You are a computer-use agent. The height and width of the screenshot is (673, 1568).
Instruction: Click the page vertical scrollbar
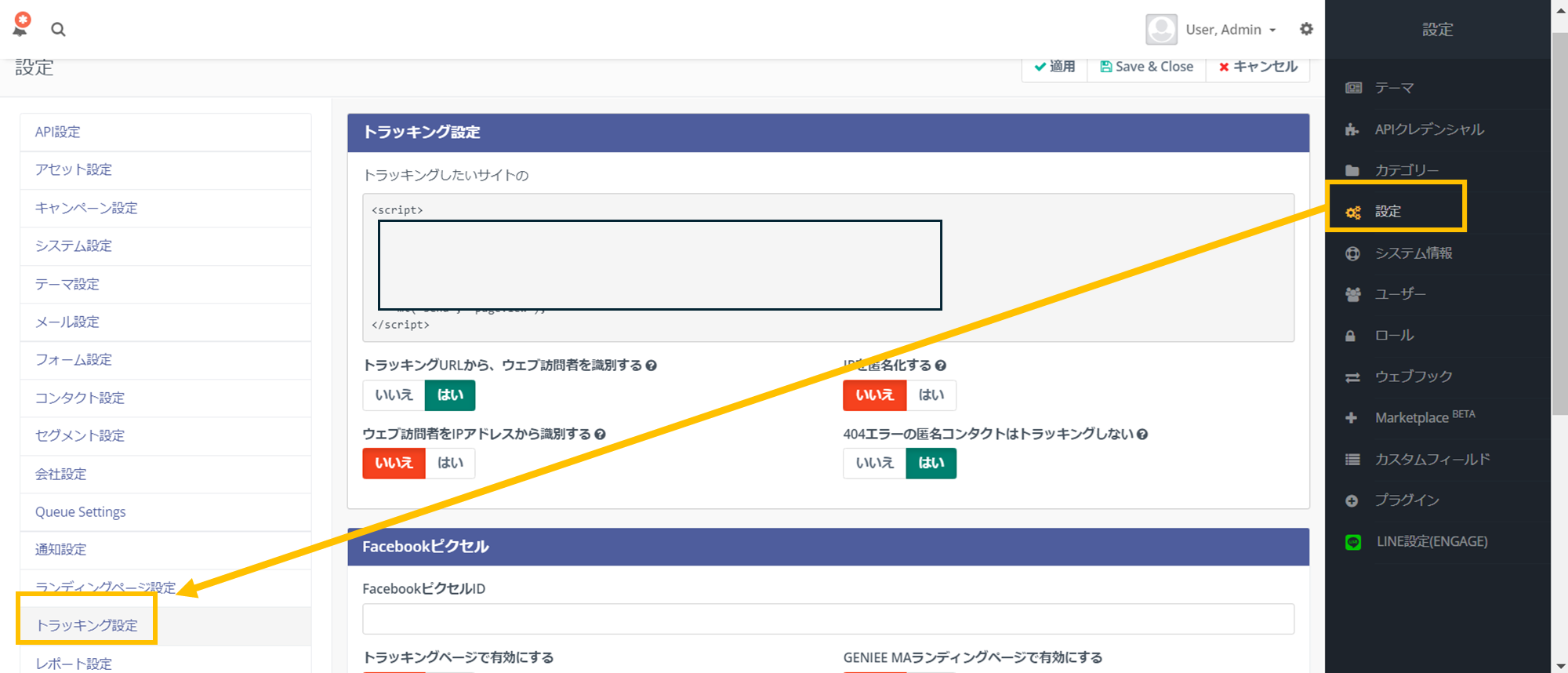point(1559,235)
